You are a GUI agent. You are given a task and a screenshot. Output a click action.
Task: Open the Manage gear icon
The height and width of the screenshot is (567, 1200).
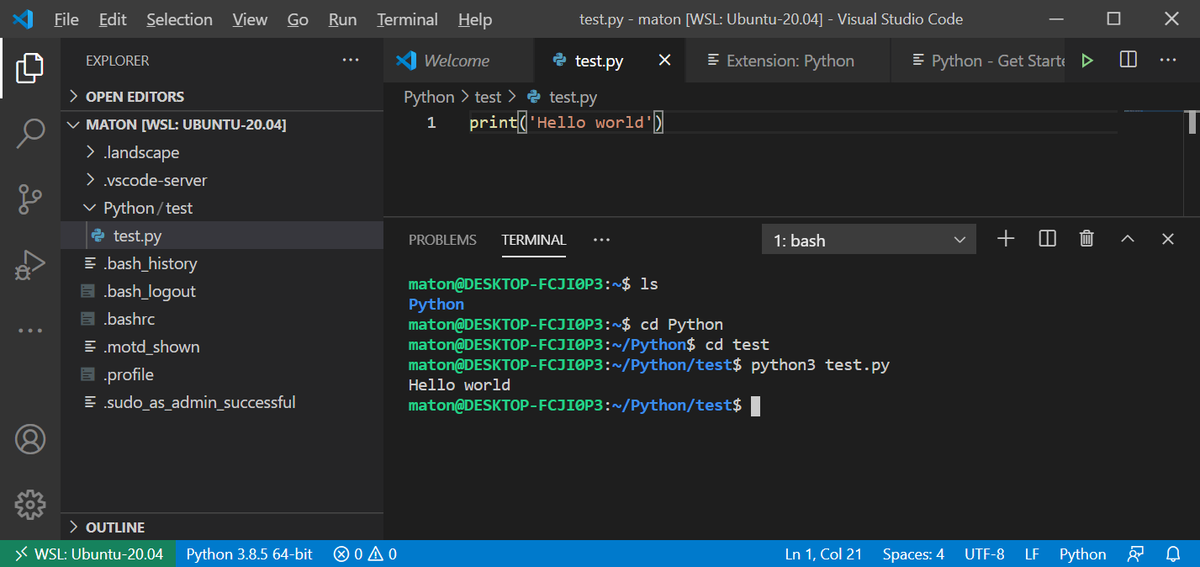pyautogui.click(x=30, y=505)
